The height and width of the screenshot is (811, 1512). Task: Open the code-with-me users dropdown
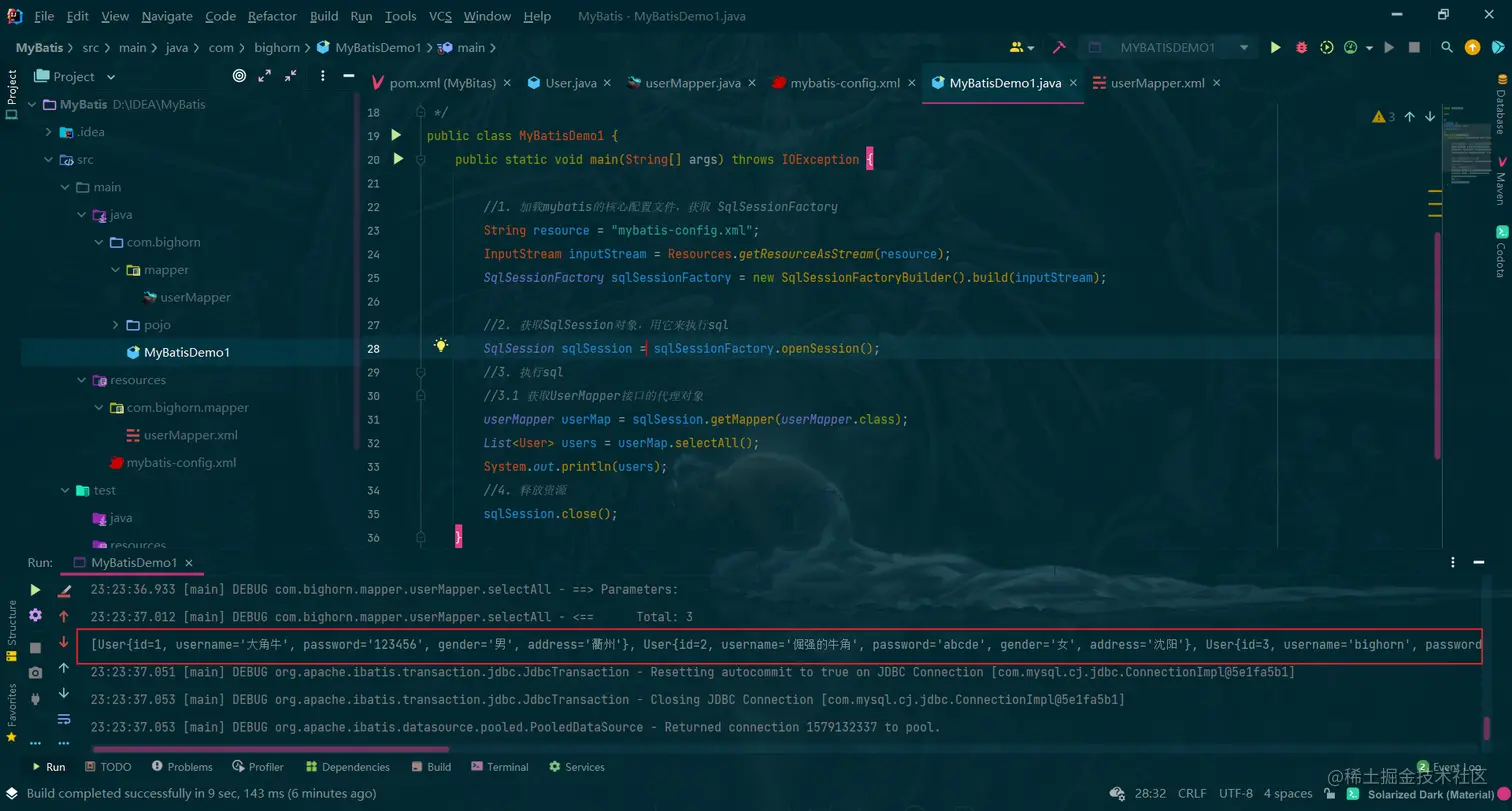[x=1022, y=47]
